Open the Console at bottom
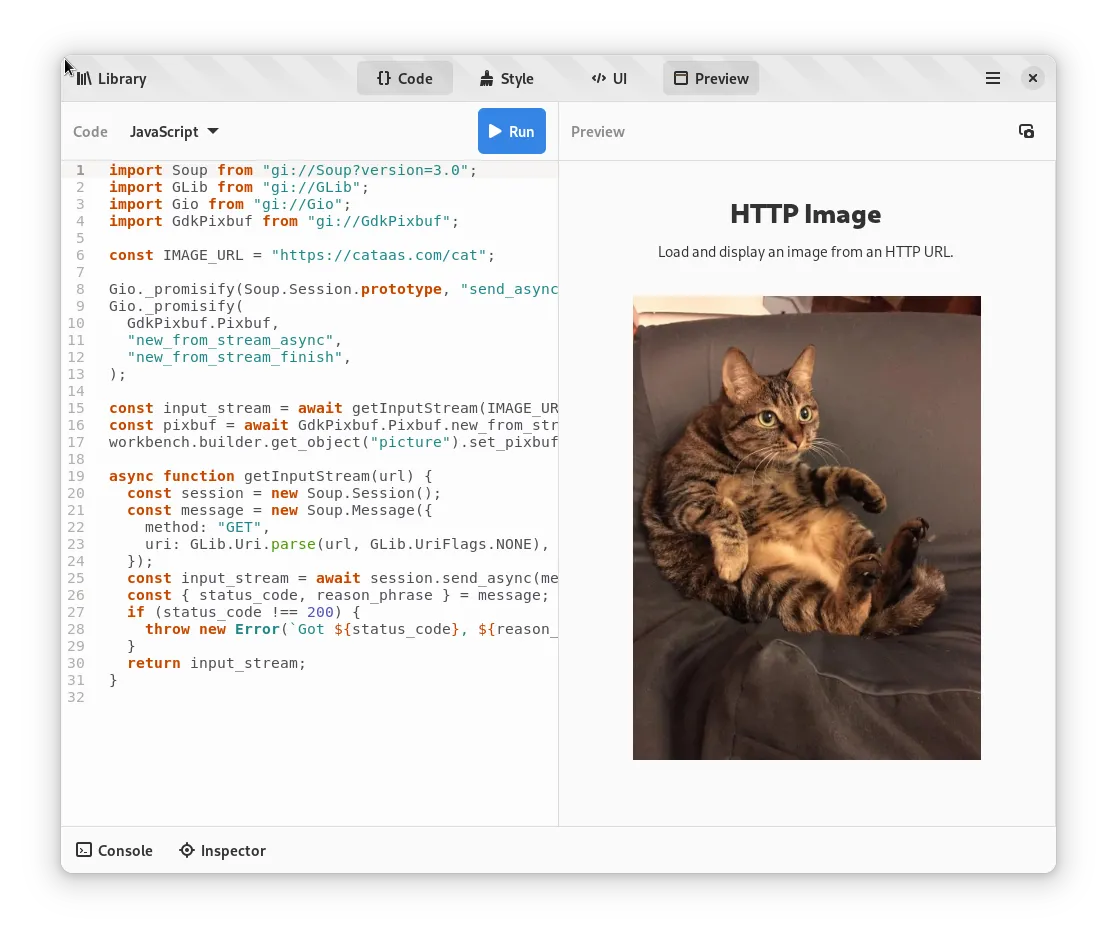 pyautogui.click(x=115, y=851)
